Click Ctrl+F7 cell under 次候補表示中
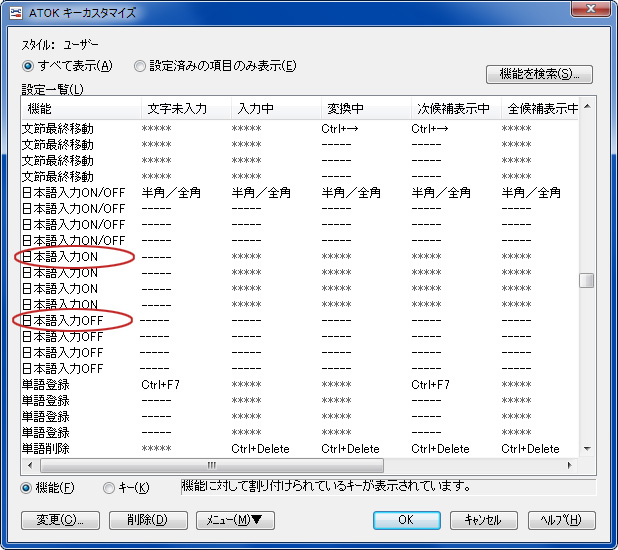The height and width of the screenshot is (550, 618). [430, 384]
